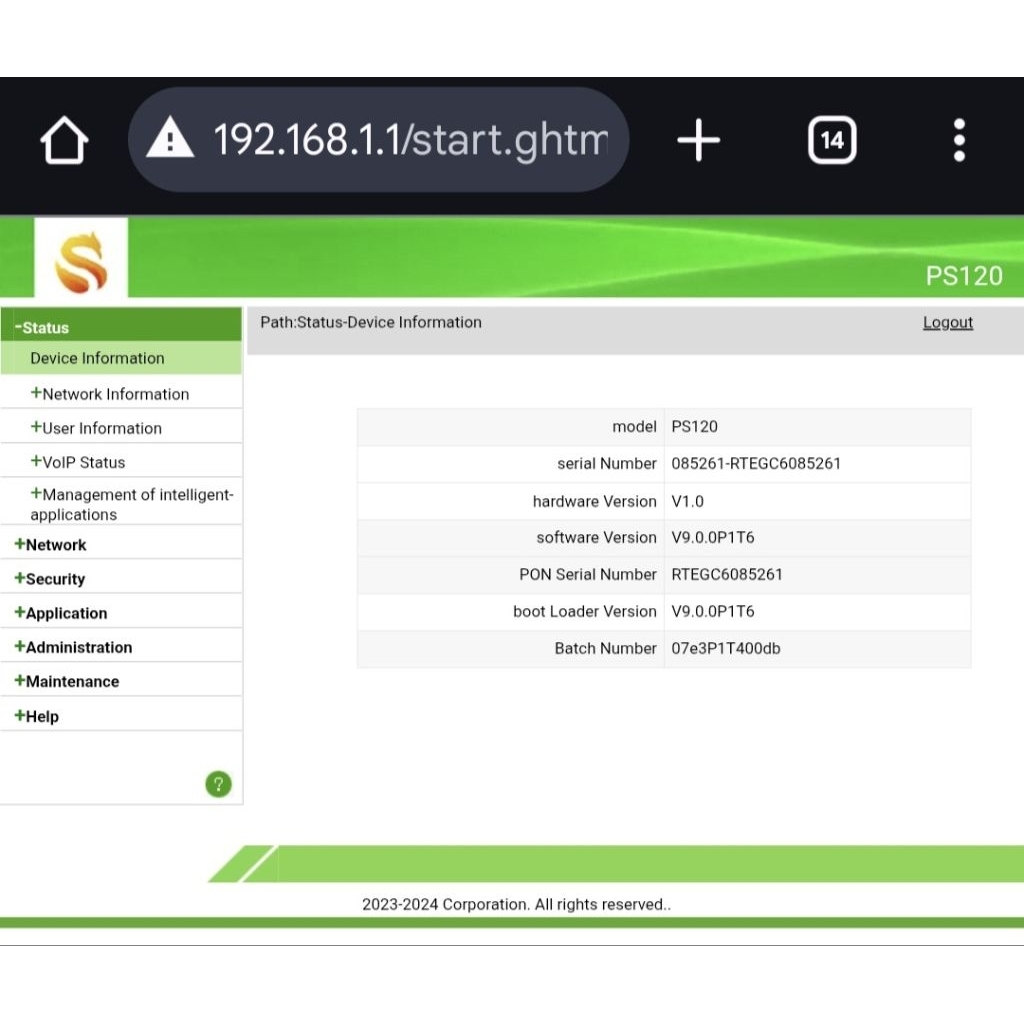Click the router brand S logo
The width and height of the screenshot is (1024, 1024).
pos(81,259)
